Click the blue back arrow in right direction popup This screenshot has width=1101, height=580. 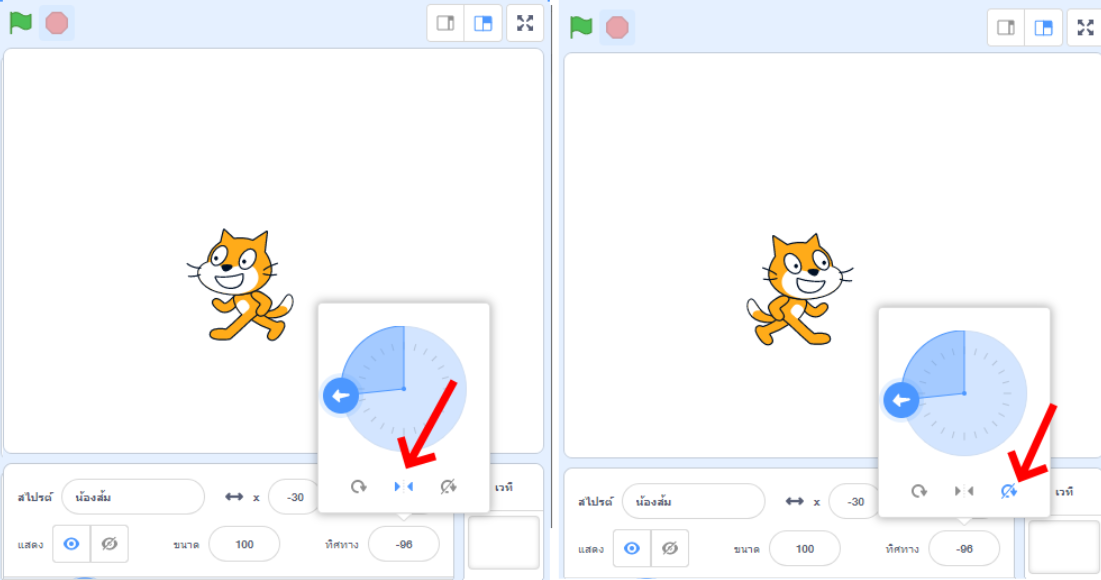click(x=901, y=399)
